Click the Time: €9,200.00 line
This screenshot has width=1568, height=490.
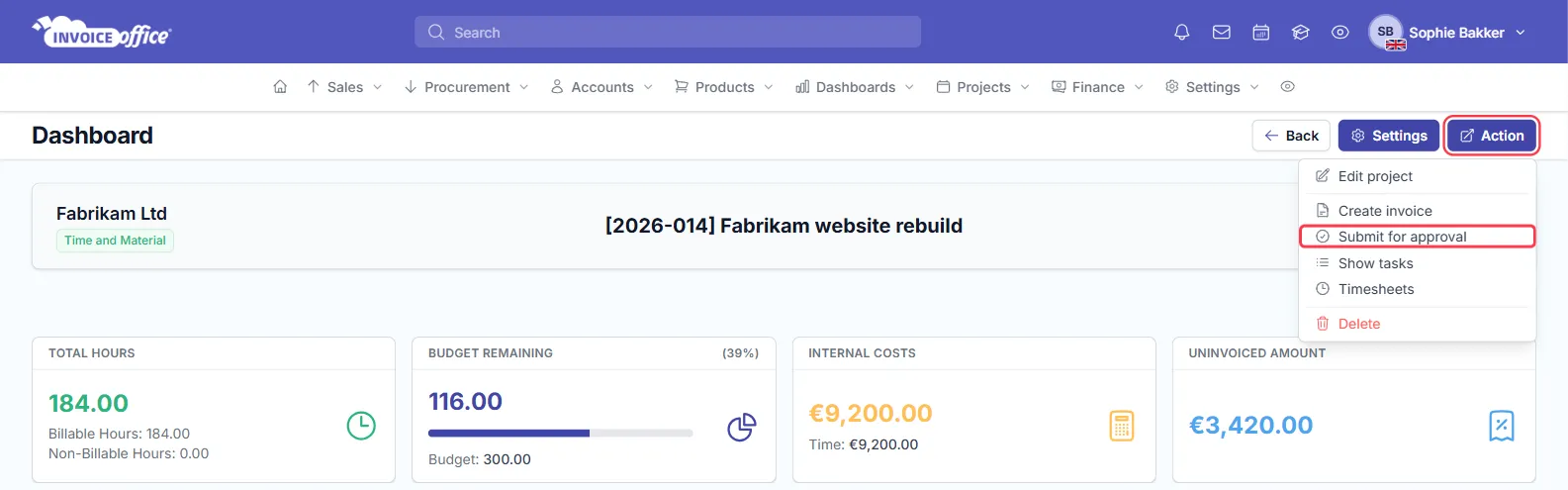864,444
